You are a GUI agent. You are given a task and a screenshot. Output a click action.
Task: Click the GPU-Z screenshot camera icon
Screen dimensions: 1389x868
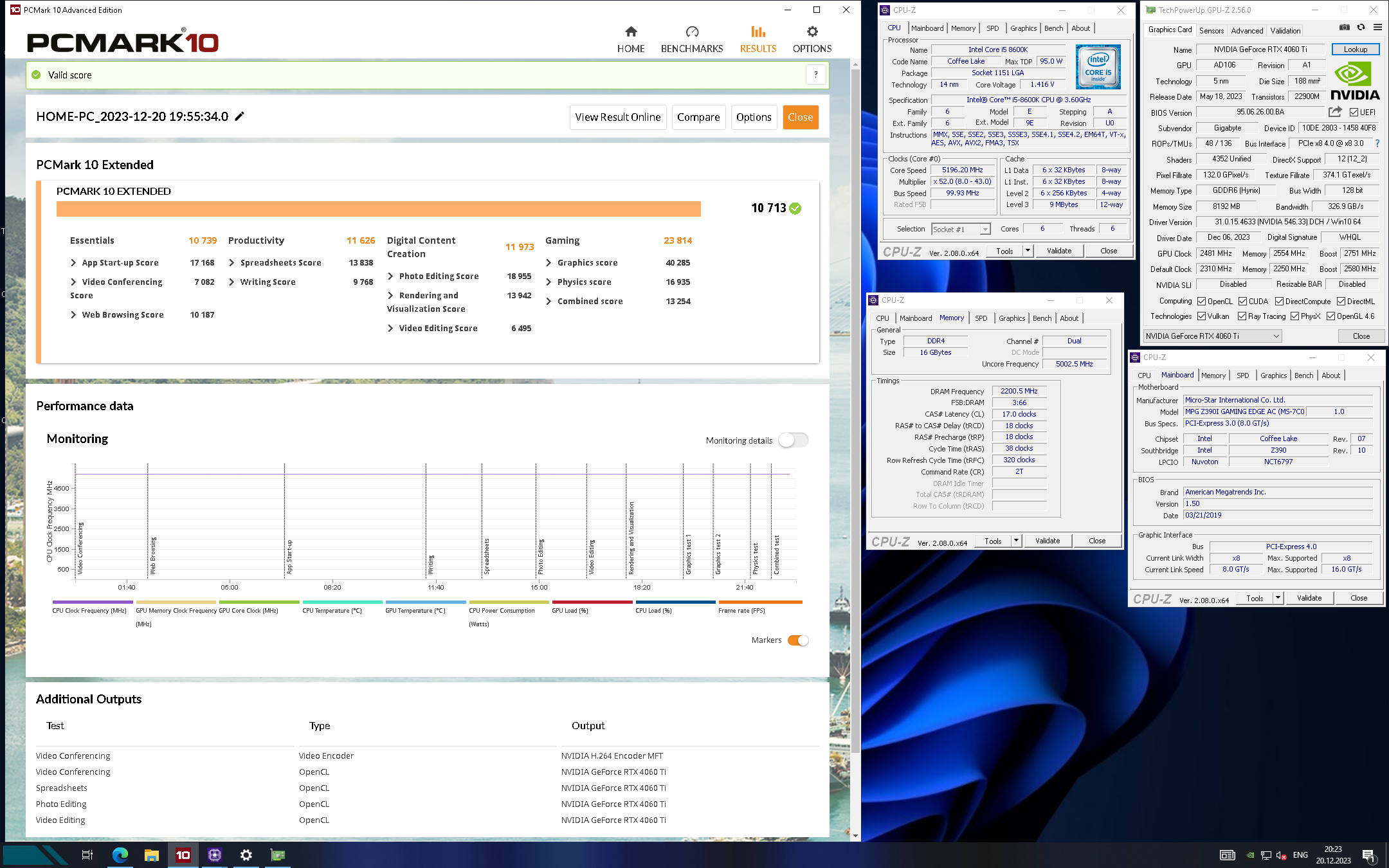pos(1344,27)
